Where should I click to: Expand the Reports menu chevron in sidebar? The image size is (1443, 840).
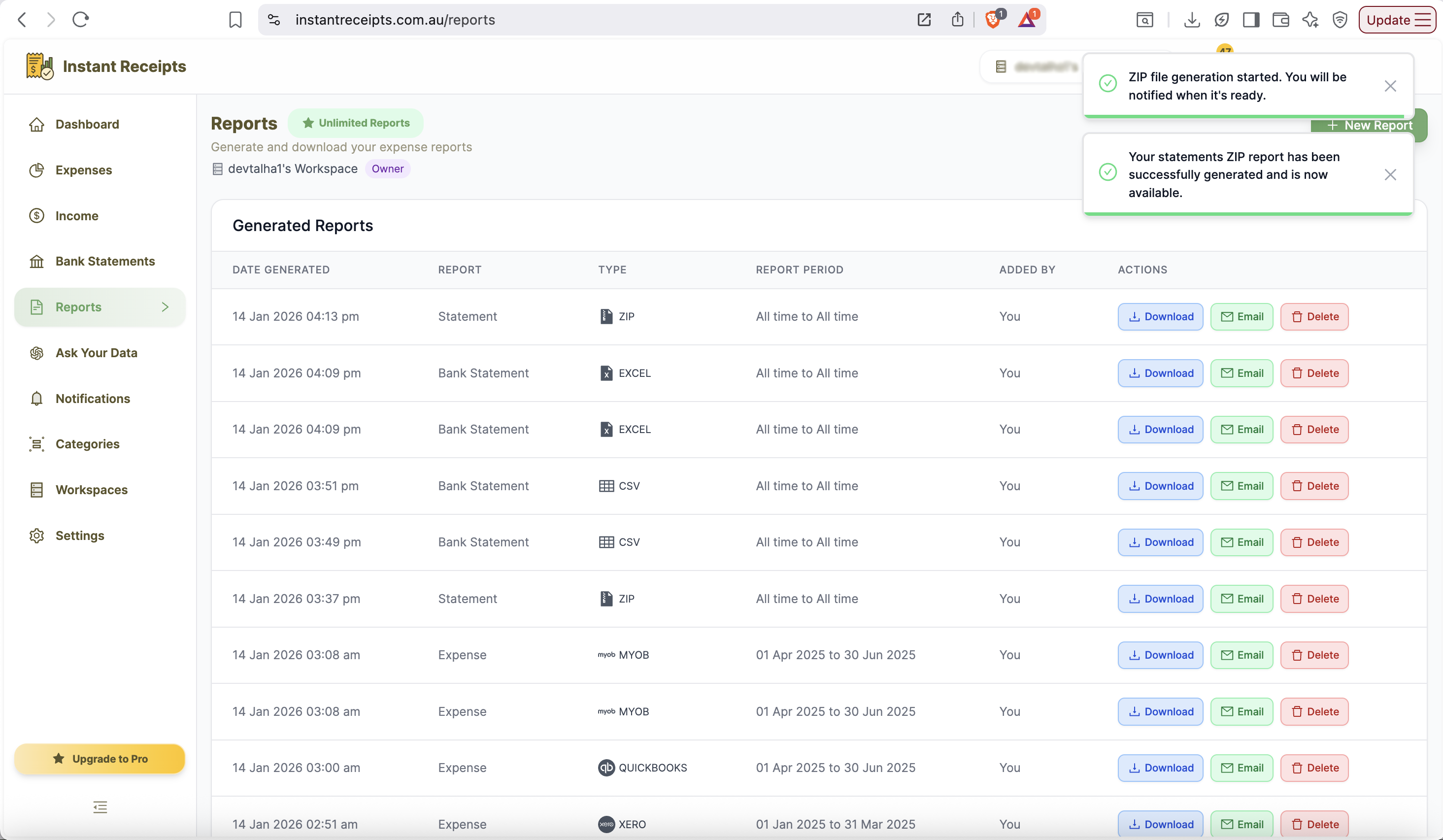point(165,307)
